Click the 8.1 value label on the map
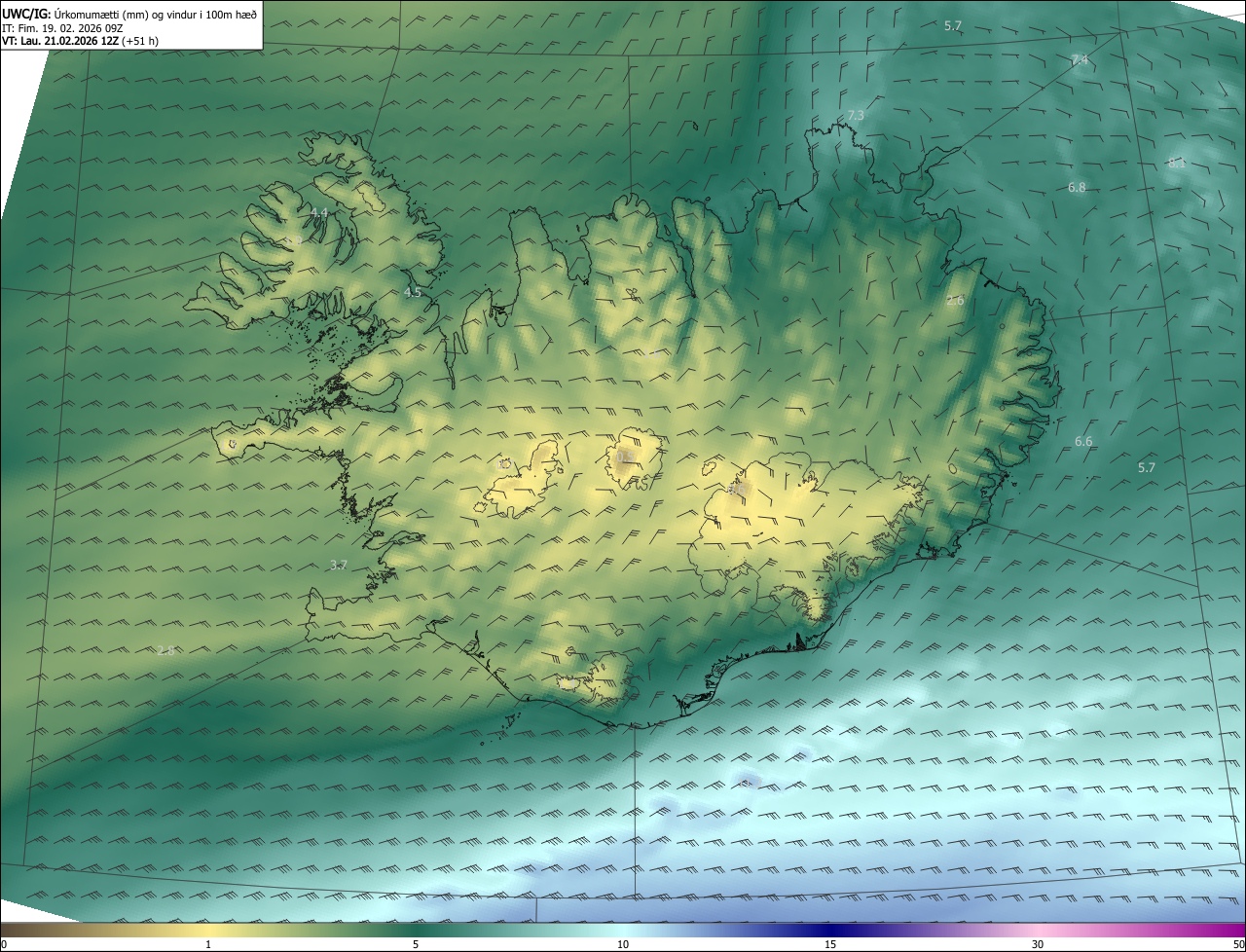 click(1177, 164)
